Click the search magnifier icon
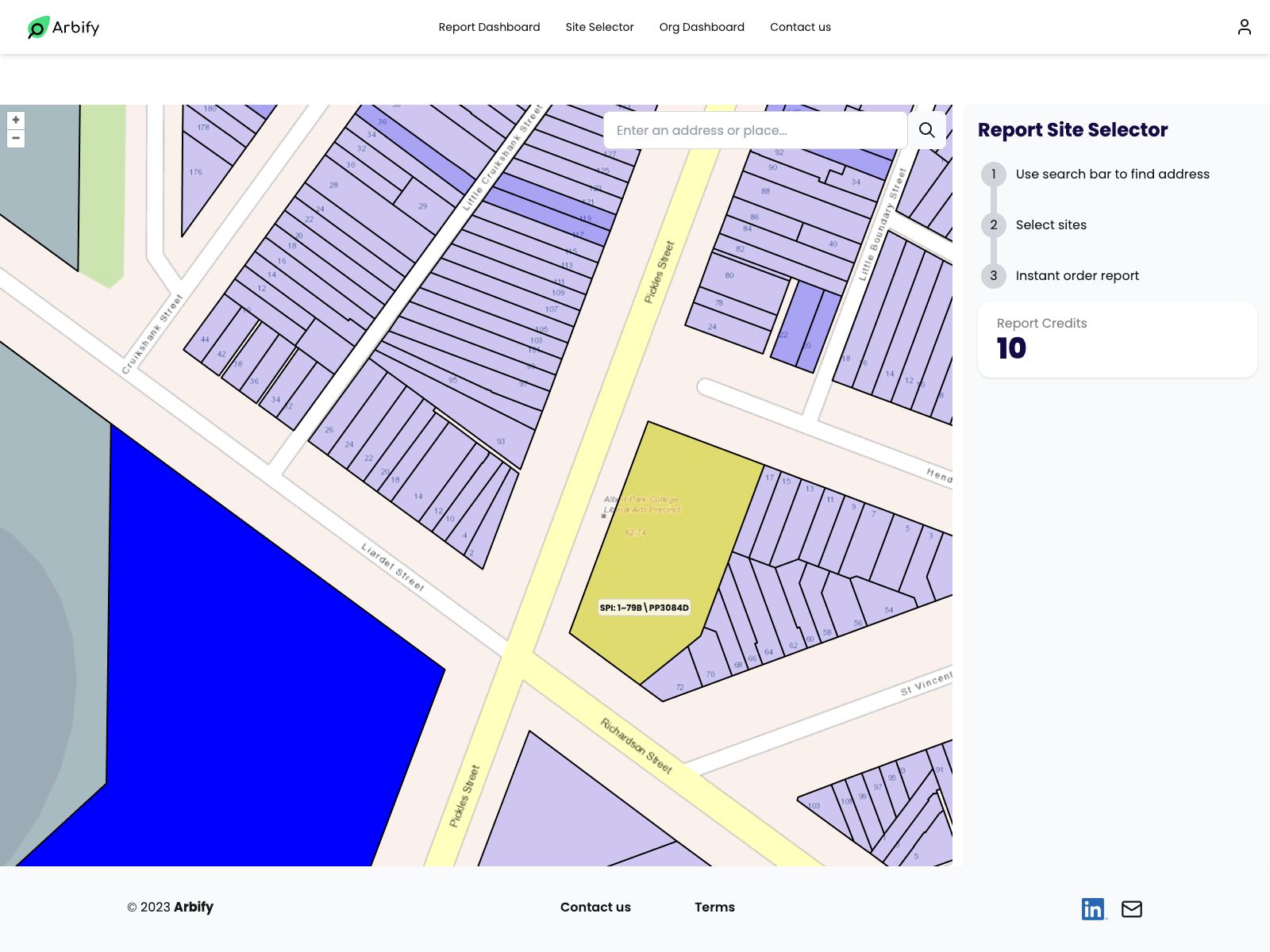 tap(926, 129)
